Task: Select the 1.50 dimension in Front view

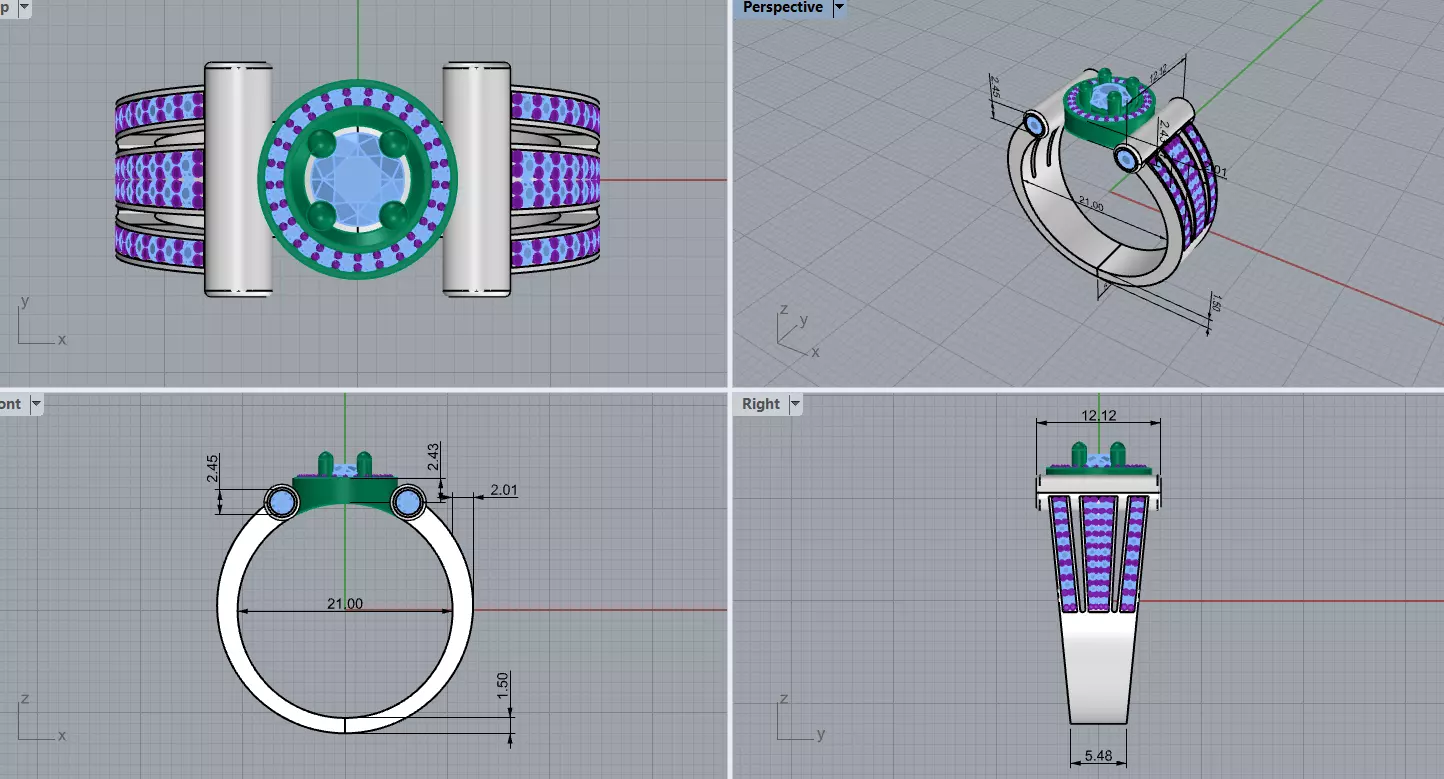Action: click(x=503, y=685)
